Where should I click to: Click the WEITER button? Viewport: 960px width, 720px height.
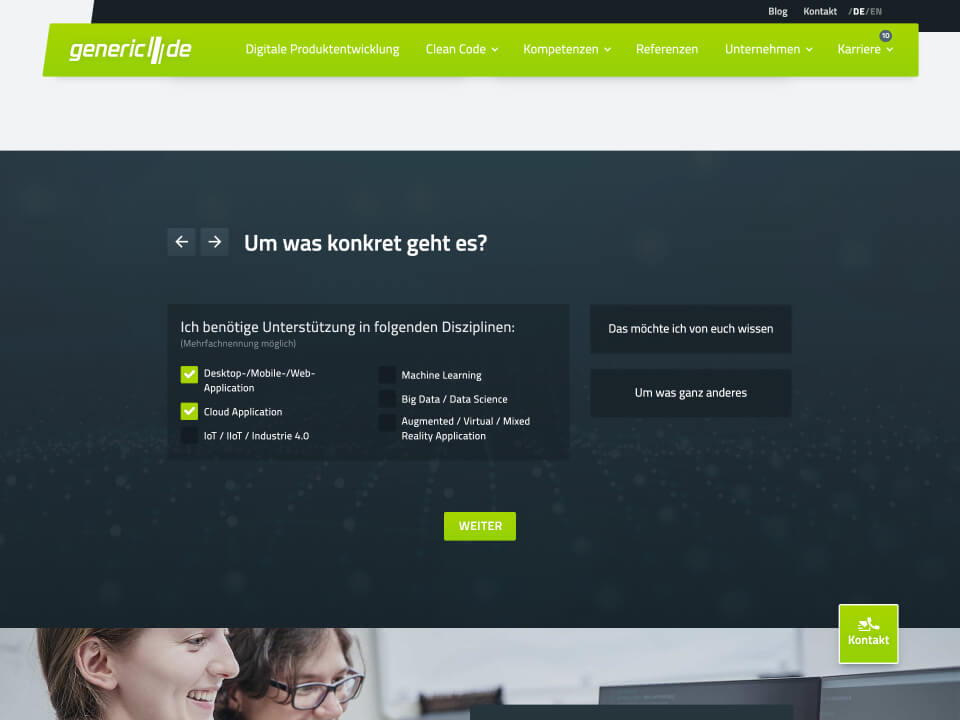point(480,526)
